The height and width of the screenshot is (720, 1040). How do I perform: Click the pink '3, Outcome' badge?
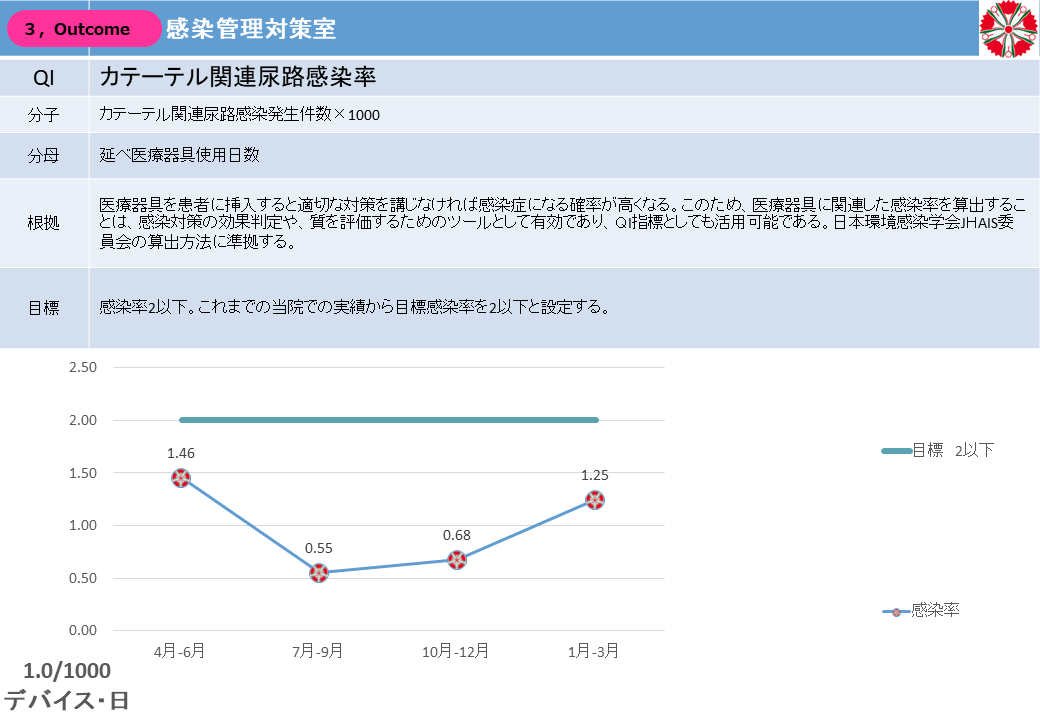pos(84,29)
